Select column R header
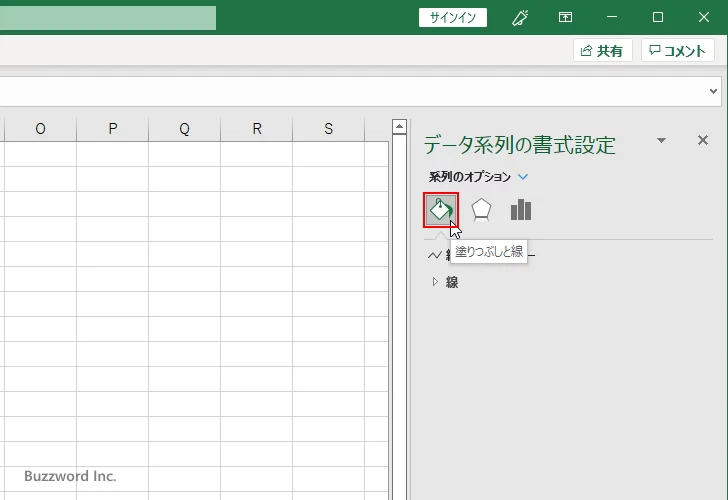The height and width of the screenshot is (500, 728). coord(257,128)
